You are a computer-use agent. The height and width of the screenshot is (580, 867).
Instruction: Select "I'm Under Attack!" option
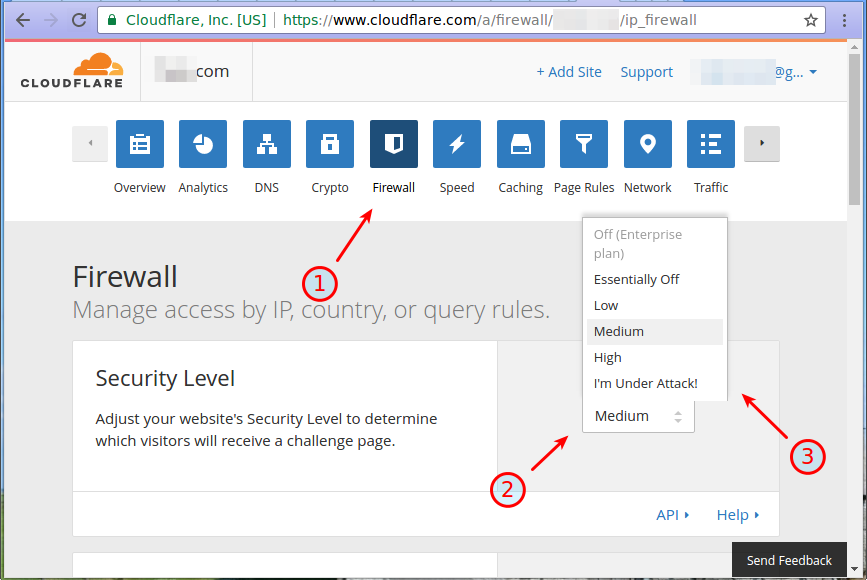click(x=655, y=383)
